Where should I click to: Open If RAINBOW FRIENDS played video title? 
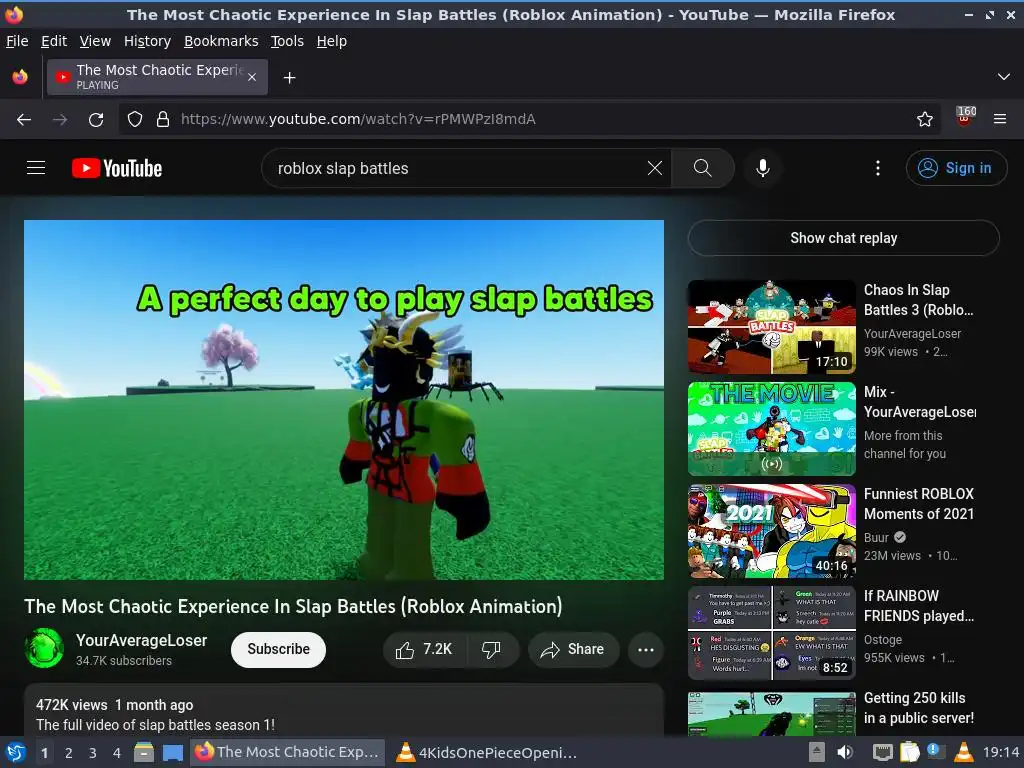(x=919, y=605)
